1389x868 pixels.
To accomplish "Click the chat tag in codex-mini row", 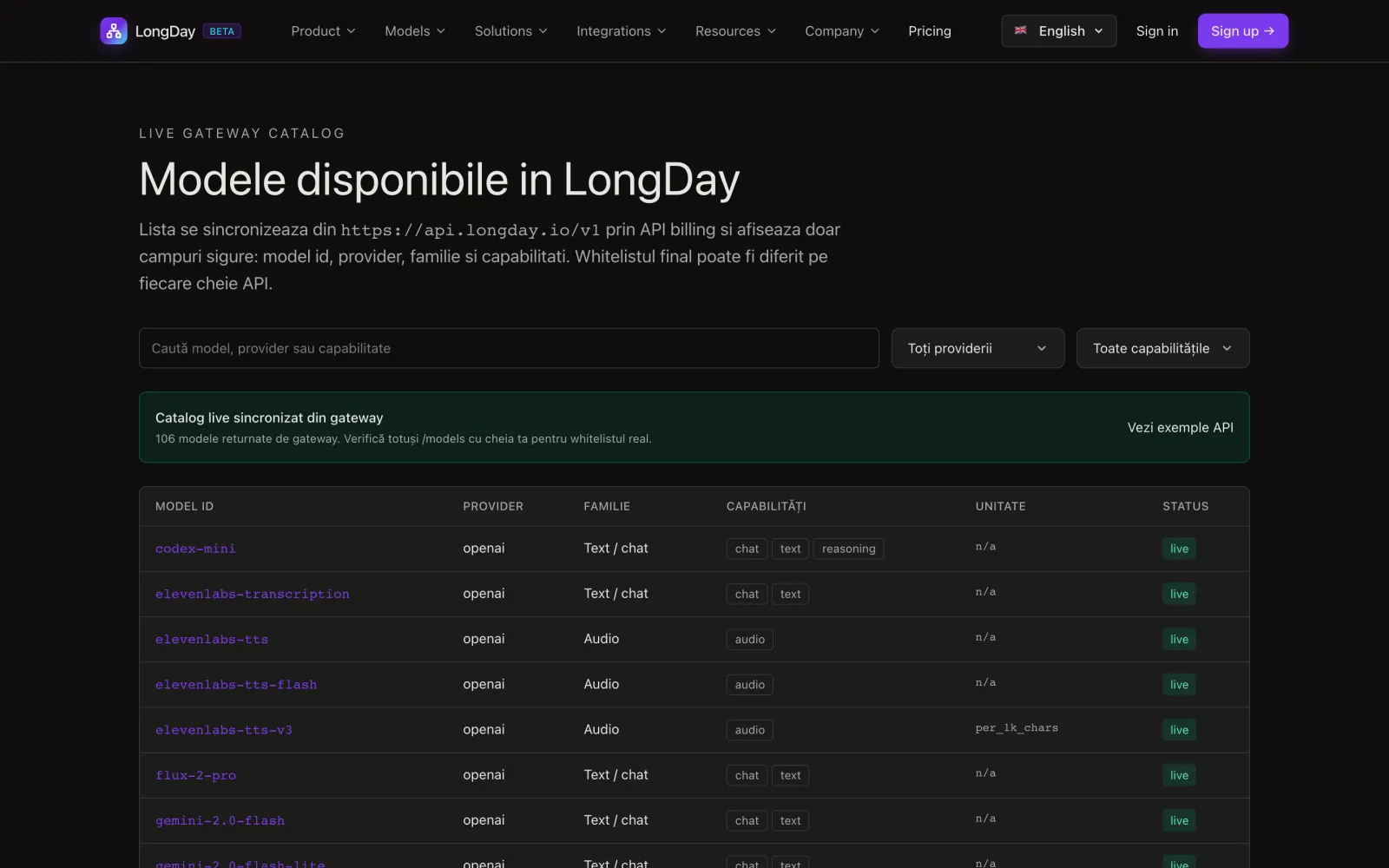I will click(x=747, y=549).
